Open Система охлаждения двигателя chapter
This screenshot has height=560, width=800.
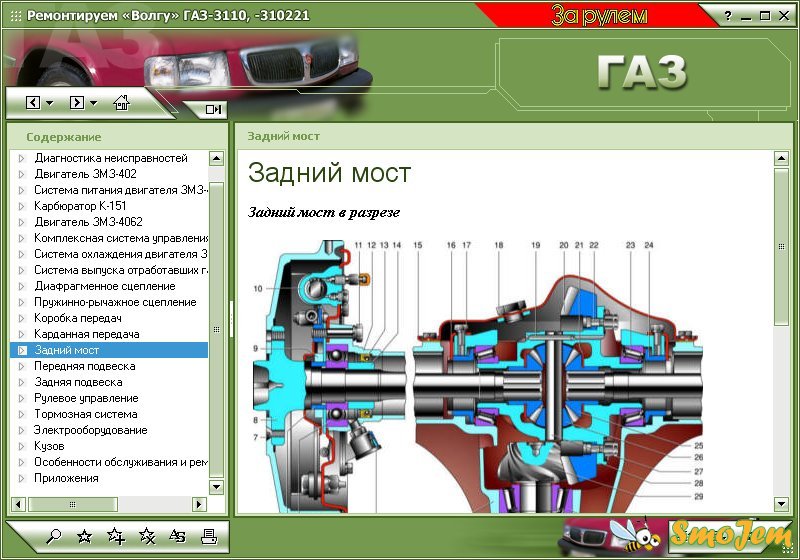[121, 254]
